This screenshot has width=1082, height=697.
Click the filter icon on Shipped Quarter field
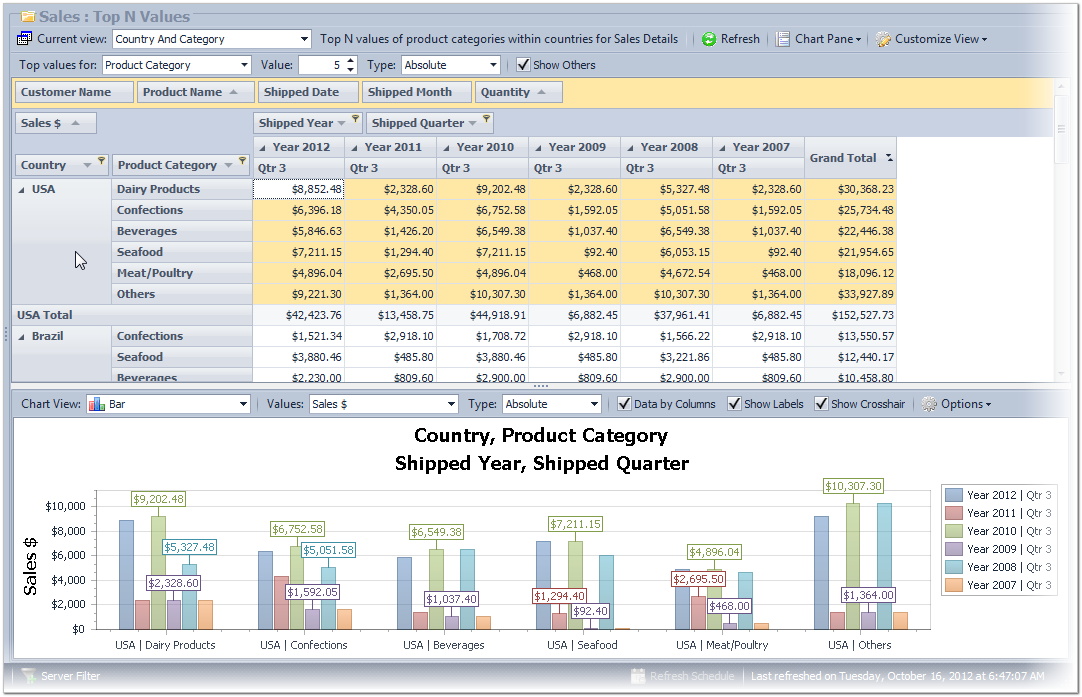pos(487,118)
